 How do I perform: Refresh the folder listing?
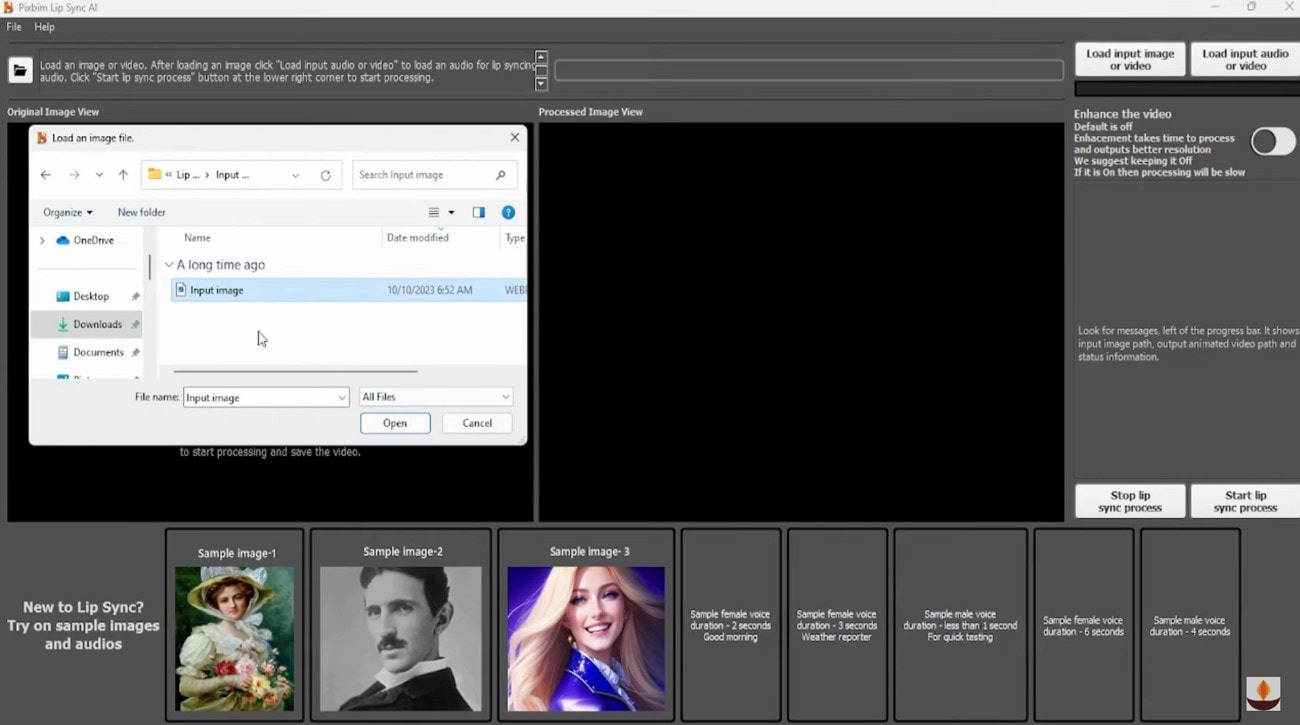point(325,175)
